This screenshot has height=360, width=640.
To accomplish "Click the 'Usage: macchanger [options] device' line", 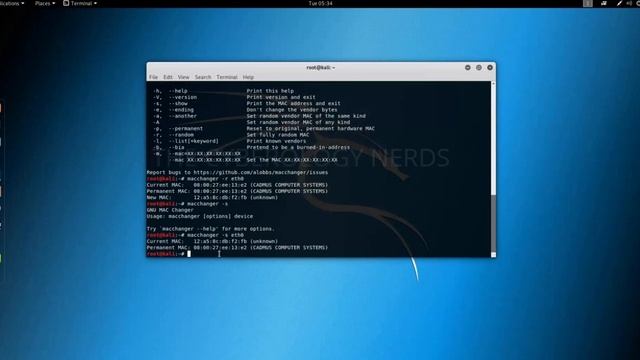I will (200, 216).
